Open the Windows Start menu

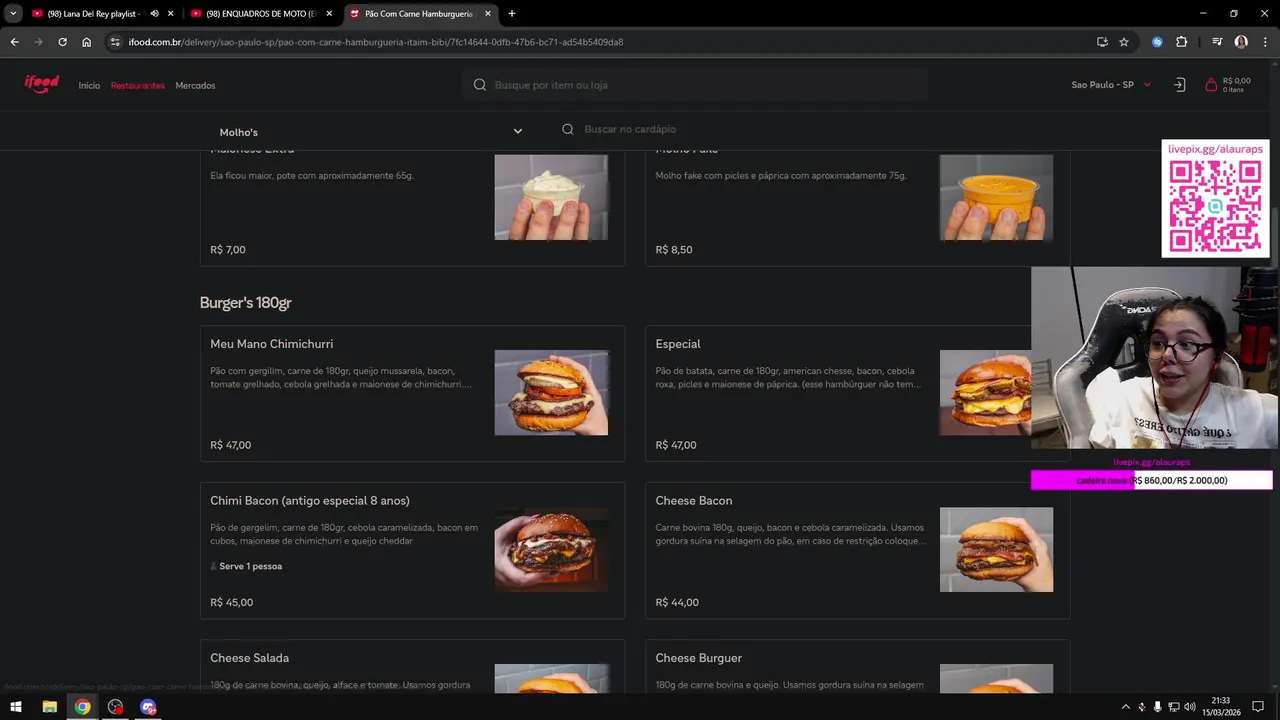[16, 707]
